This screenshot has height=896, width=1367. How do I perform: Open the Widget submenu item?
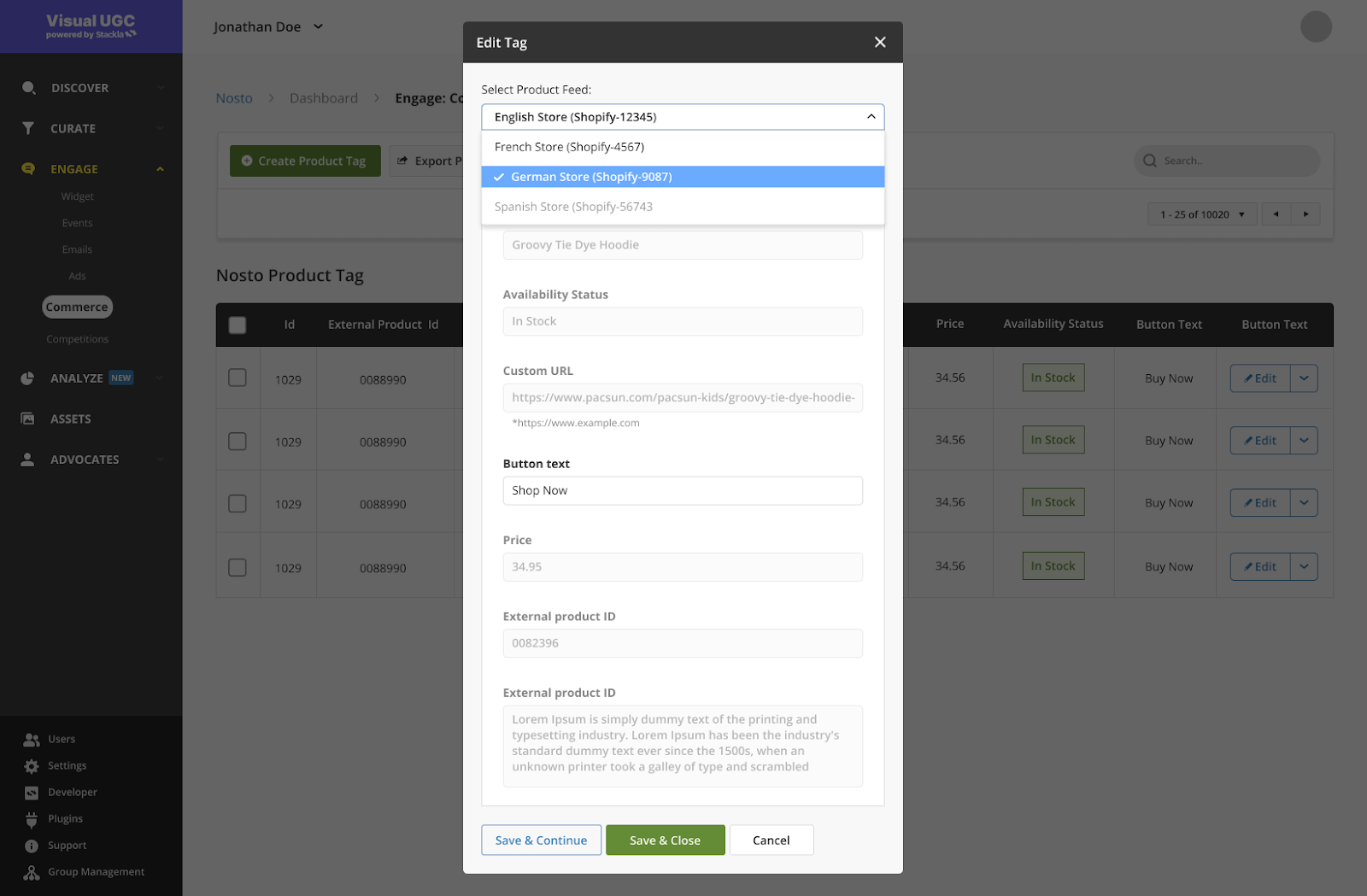pyautogui.click(x=77, y=196)
